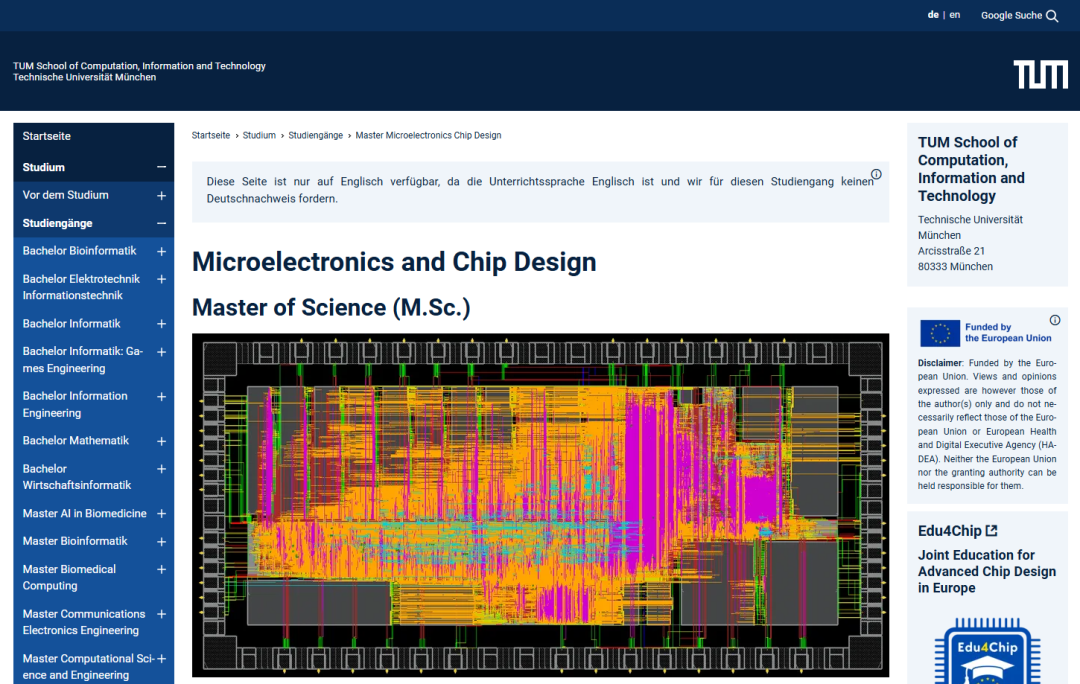Open TUM School of Computation header link

(x=139, y=66)
